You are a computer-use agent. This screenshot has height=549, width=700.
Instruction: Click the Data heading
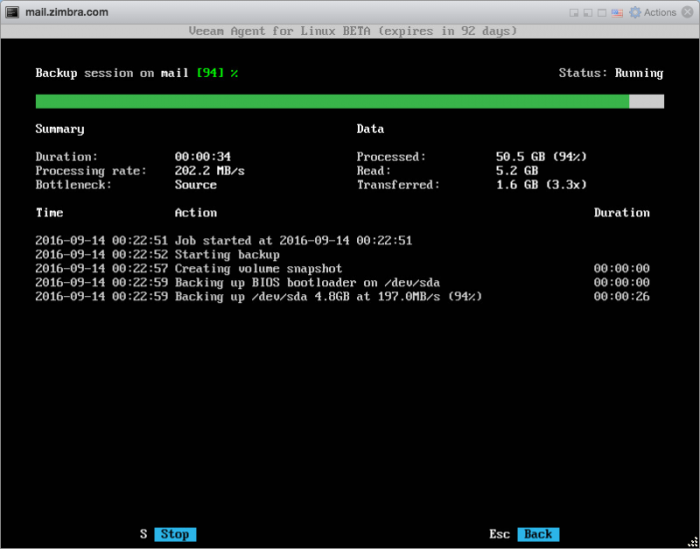point(370,129)
